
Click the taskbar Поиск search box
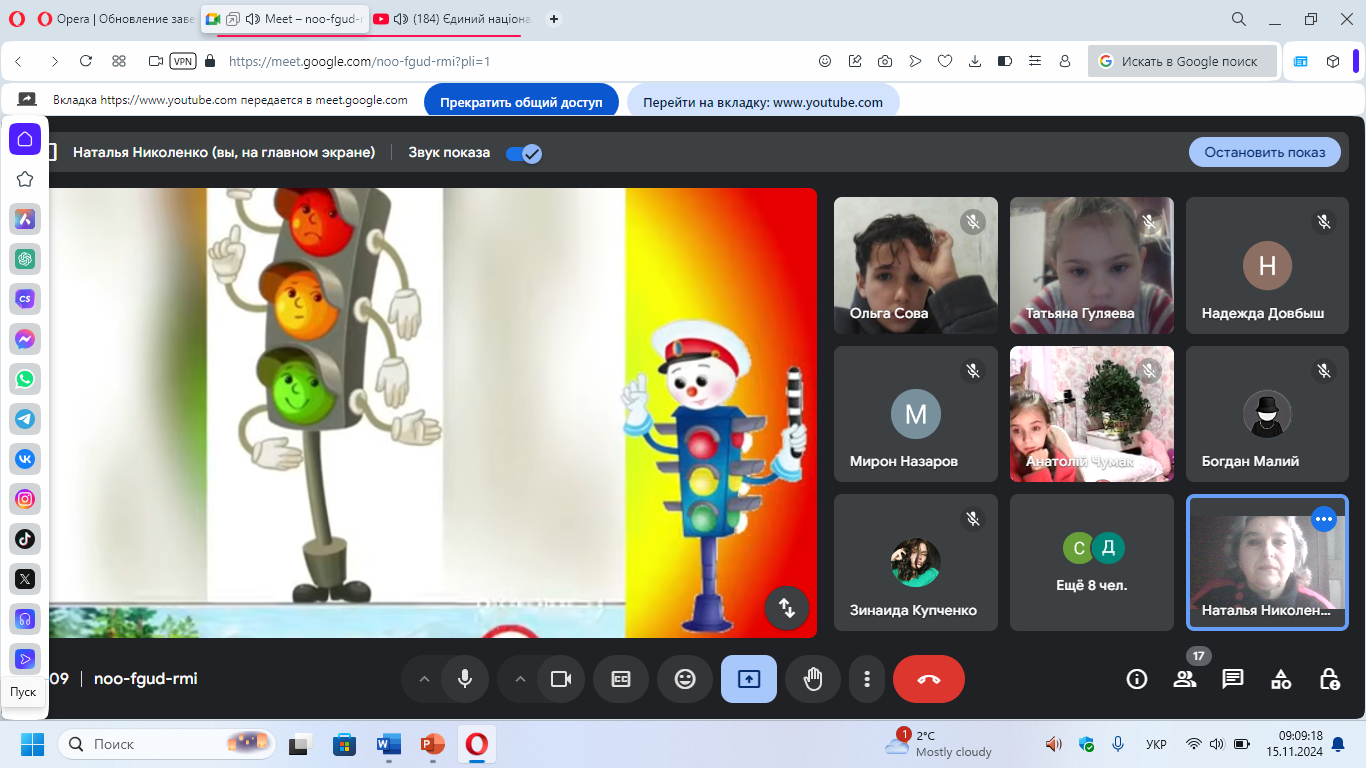[x=168, y=744]
